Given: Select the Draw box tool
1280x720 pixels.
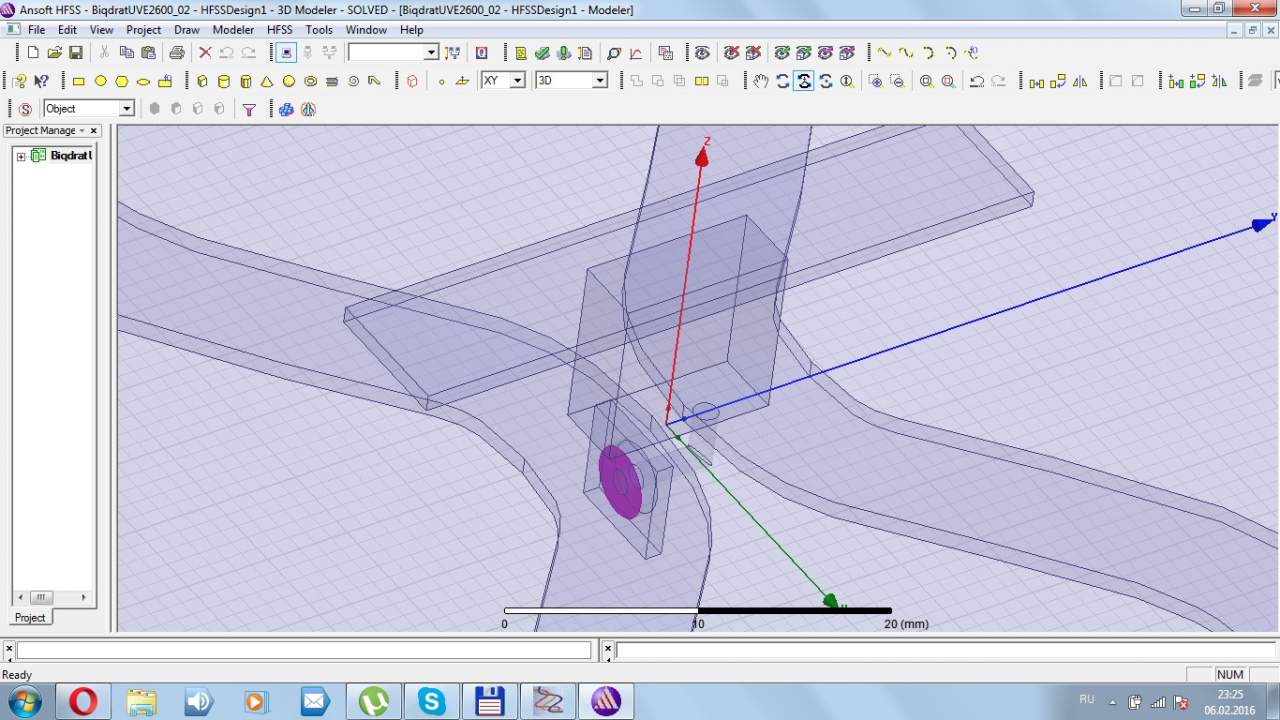Looking at the screenshot, I should click(202, 81).
